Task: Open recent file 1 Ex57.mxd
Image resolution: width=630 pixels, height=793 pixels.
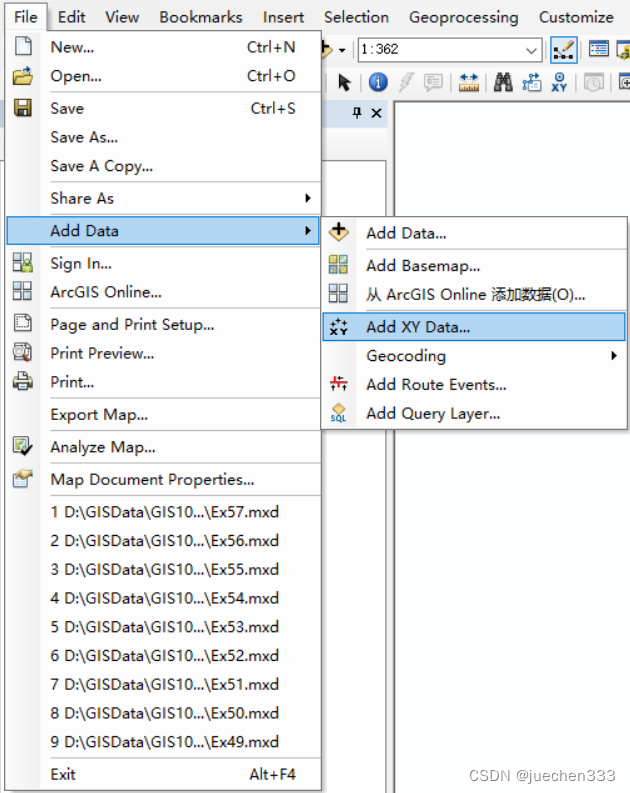Action: point(164,512)
